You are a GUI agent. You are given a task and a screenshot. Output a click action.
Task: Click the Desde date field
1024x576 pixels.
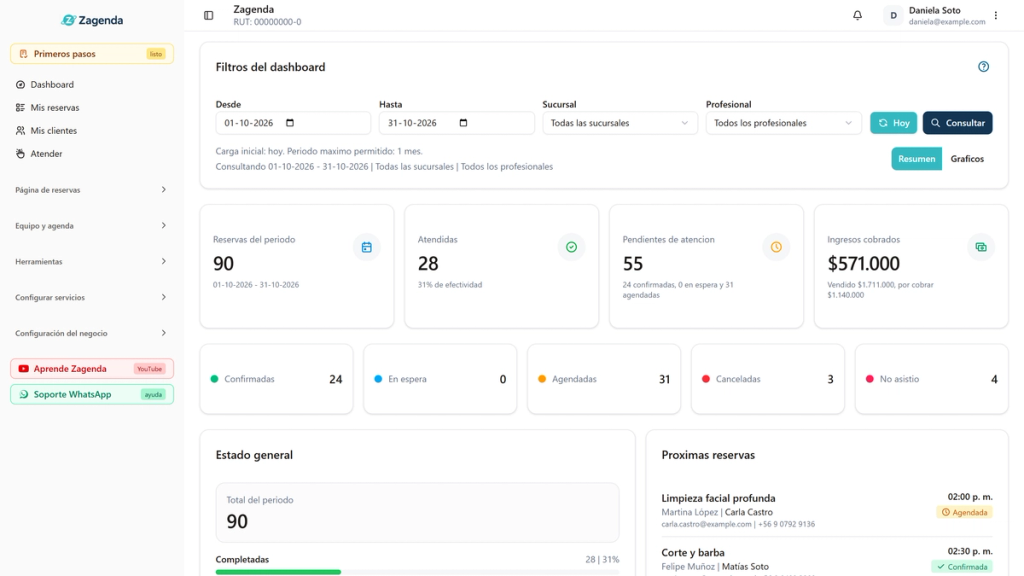click(x=293, y=123)
